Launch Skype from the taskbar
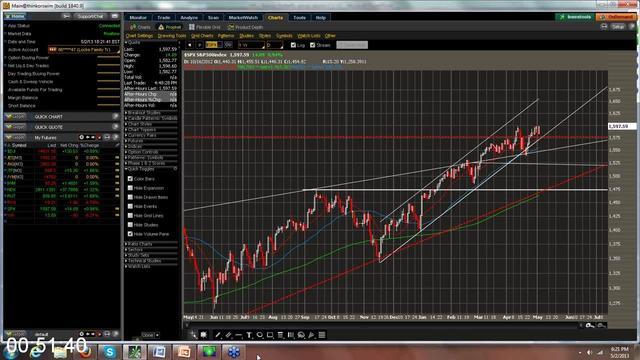The image size is (640, 360). 109,352
